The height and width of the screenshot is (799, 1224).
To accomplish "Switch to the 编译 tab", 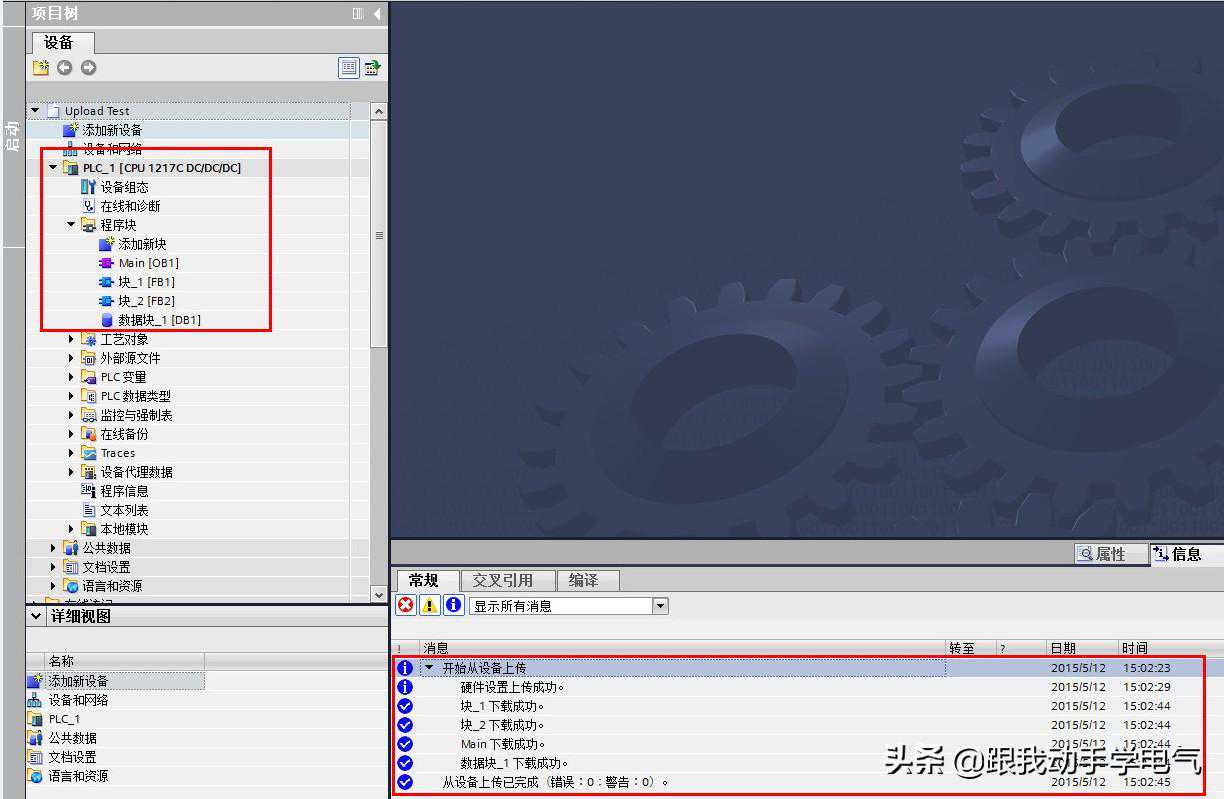I will tap(583, 580).
